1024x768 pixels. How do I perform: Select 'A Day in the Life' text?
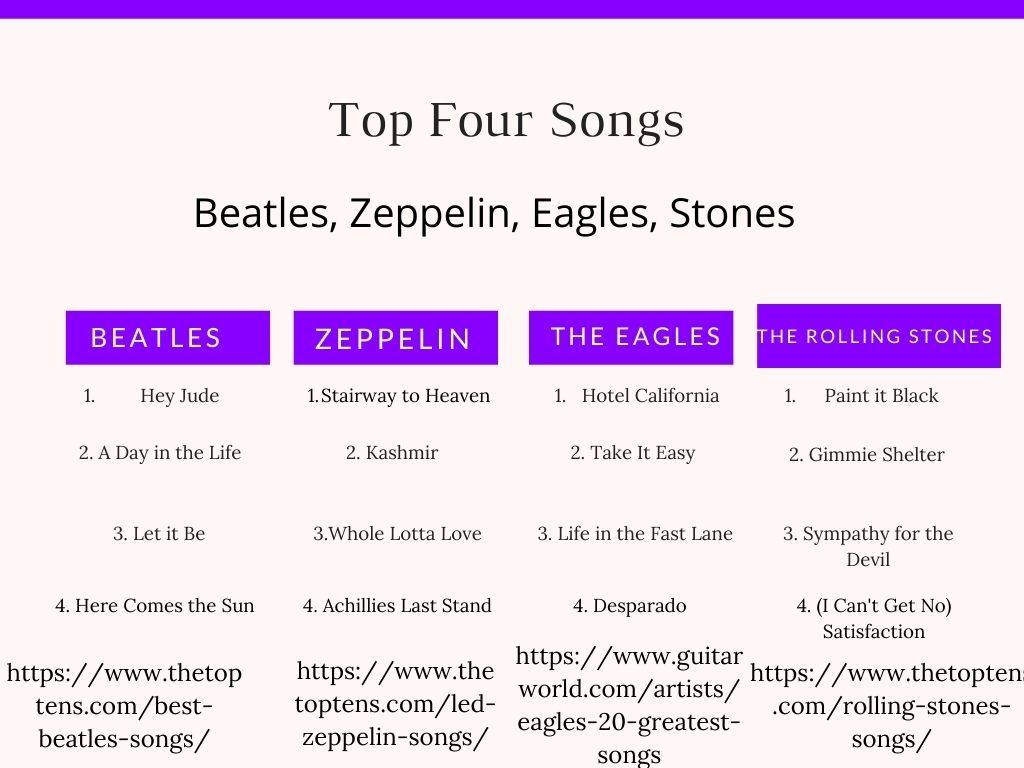160,453
